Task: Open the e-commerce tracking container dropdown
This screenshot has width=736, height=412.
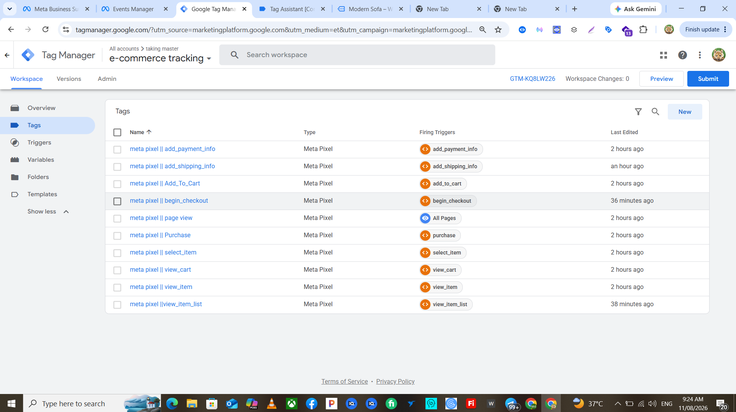Action: (x=160, y=58)
